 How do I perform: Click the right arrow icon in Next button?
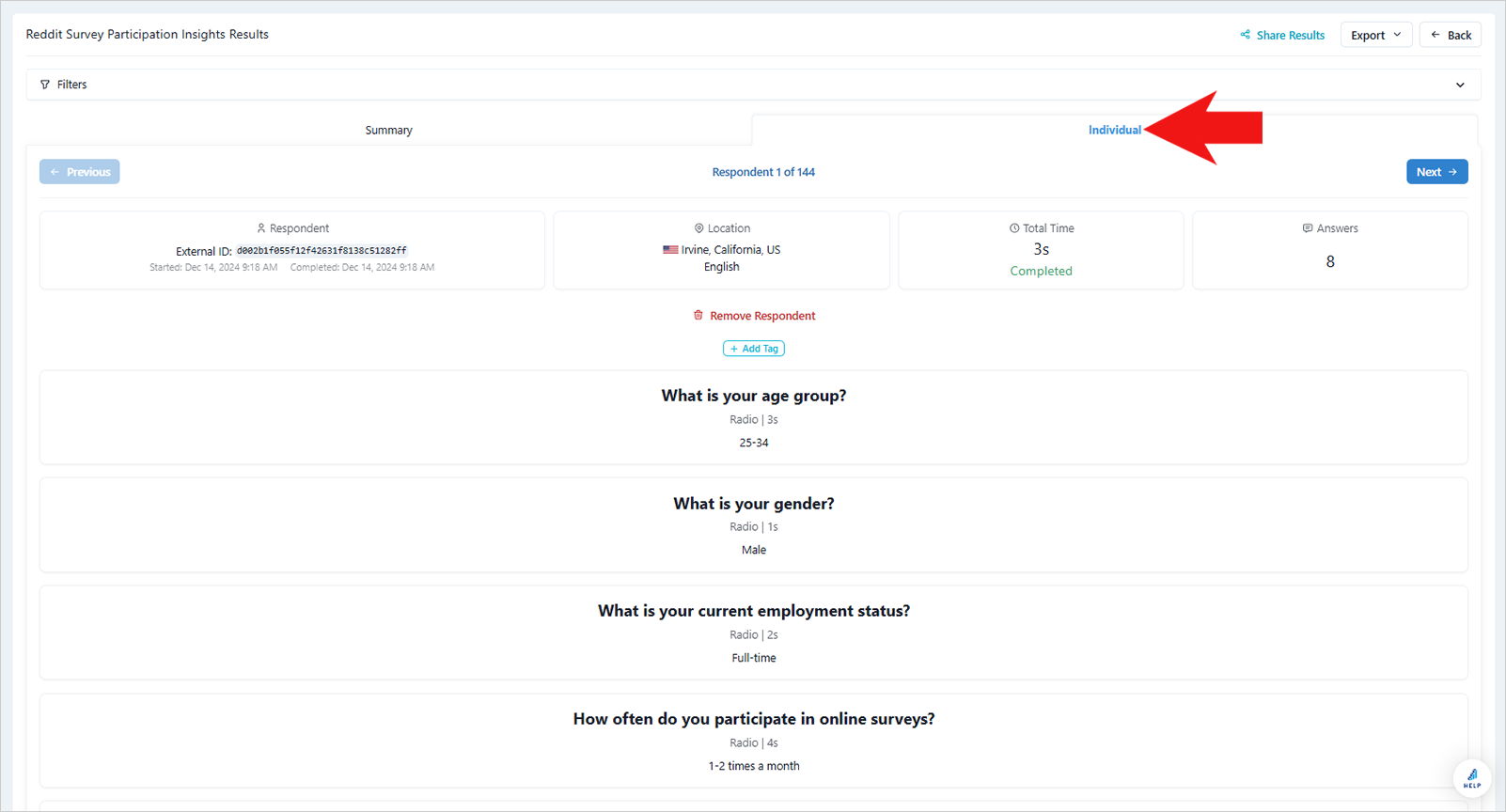click(1452, 172)
